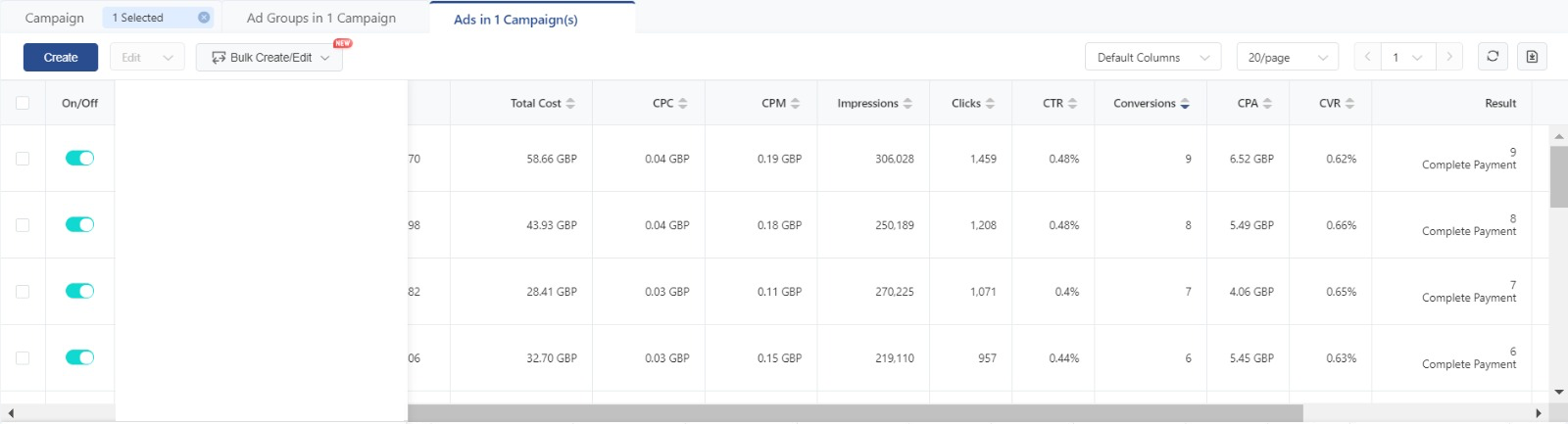Screen dimensions: 1568x424
Task: Sort by CPC column
Action: click(683, 103)
